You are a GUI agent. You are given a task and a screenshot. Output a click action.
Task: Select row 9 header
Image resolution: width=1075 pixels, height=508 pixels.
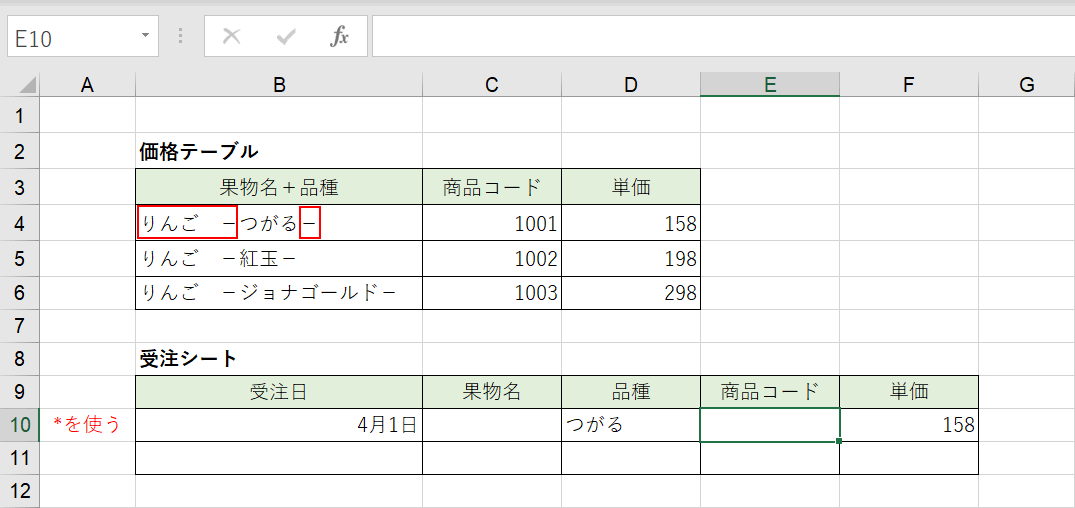pos(19,391)
